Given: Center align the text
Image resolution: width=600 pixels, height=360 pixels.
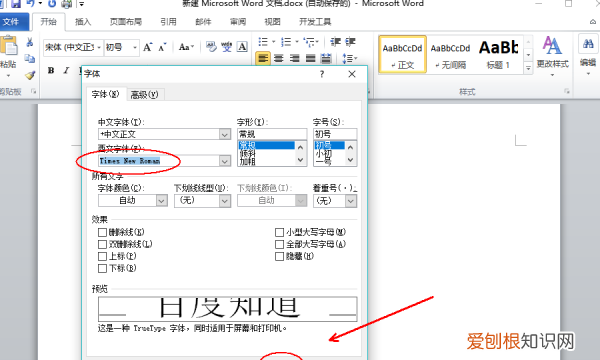Looking at the screenshot, I should pos(279,59).
